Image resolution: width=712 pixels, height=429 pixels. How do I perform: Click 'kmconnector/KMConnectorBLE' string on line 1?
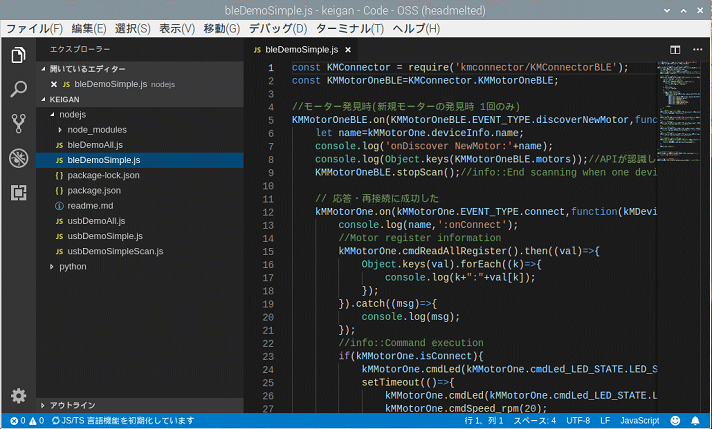(x=536, y=68)
